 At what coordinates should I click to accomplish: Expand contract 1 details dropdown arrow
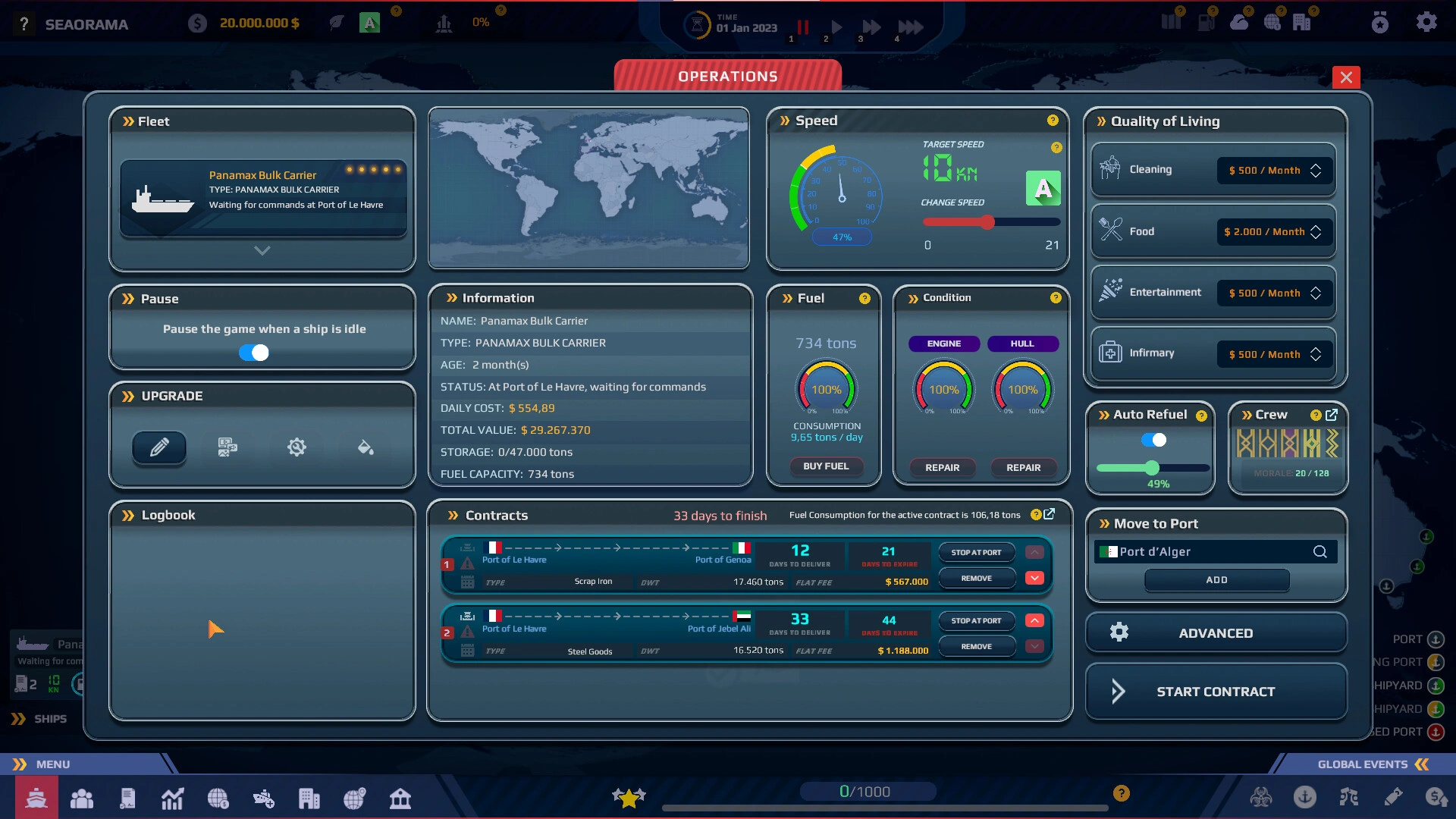(x=1035, y=578)
